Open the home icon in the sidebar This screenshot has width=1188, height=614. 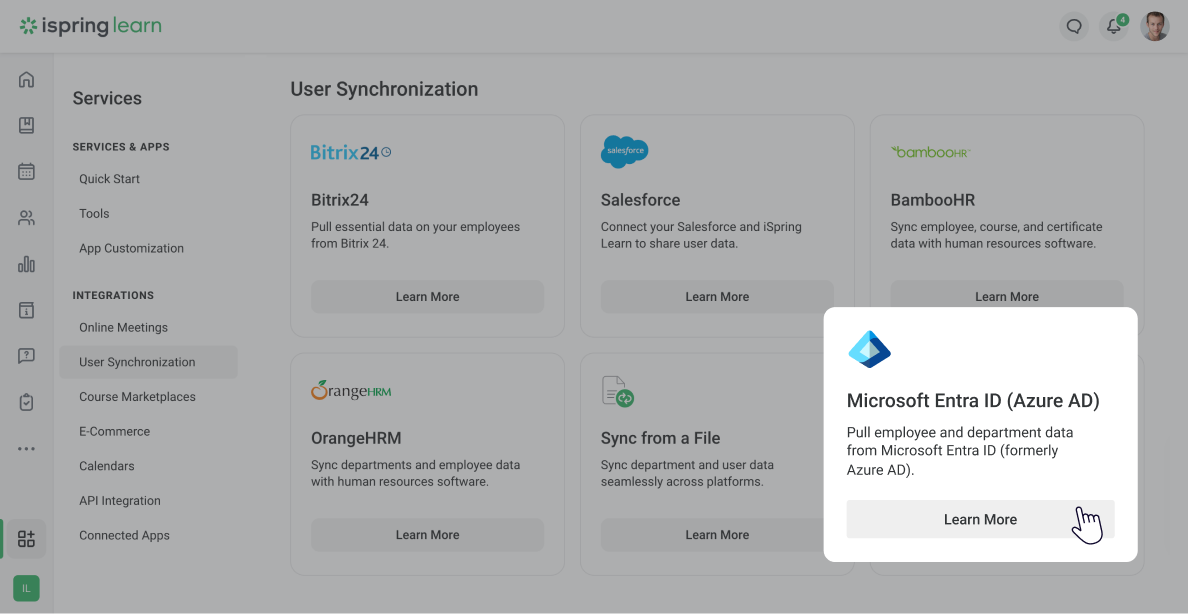click(27, 80)
